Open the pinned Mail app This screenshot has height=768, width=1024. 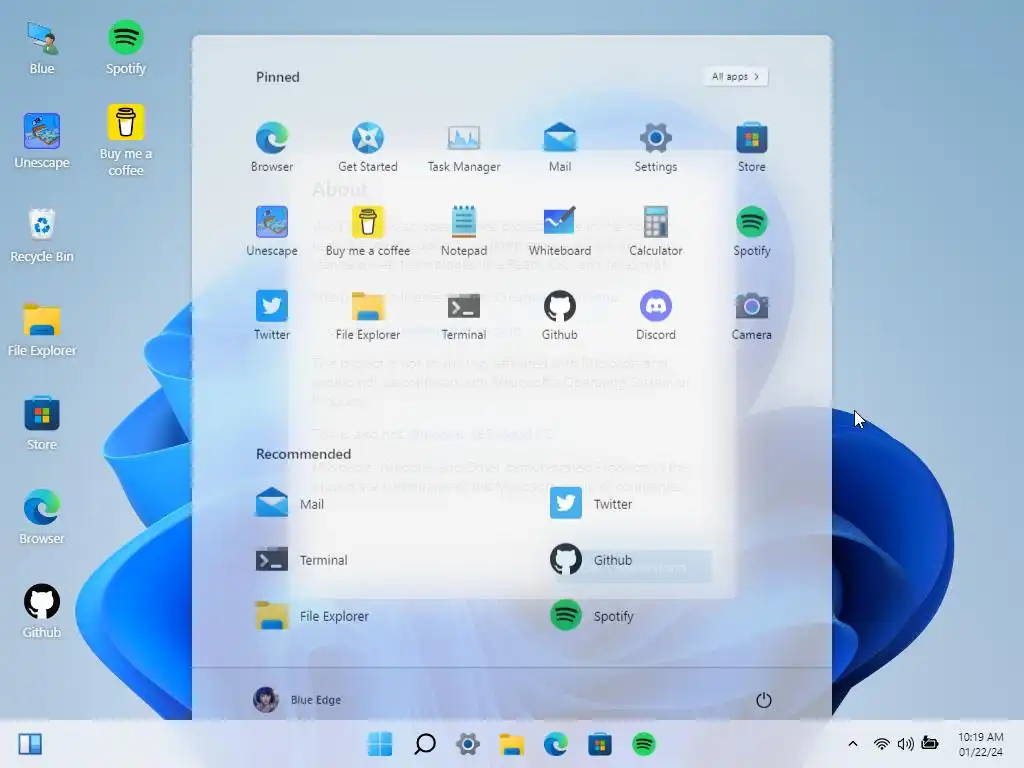click(x=560, y=147)
